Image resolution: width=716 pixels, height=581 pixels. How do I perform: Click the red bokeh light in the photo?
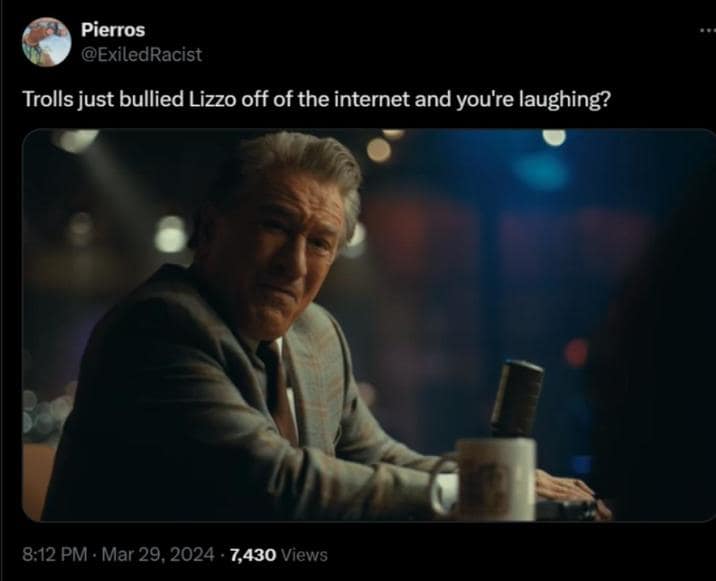tap(576, 353)
